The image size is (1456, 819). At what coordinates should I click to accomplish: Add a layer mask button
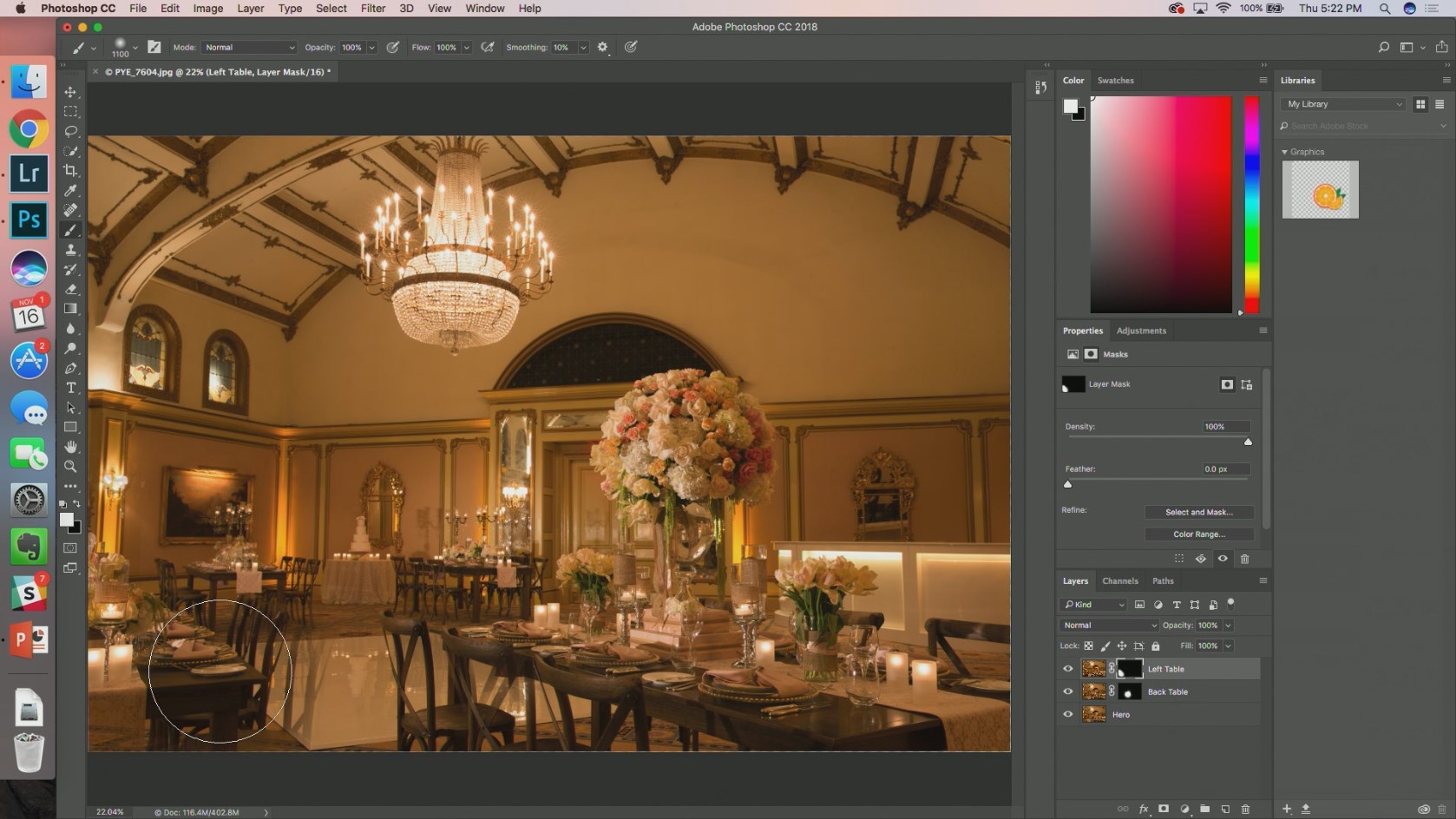point(1164,809)
